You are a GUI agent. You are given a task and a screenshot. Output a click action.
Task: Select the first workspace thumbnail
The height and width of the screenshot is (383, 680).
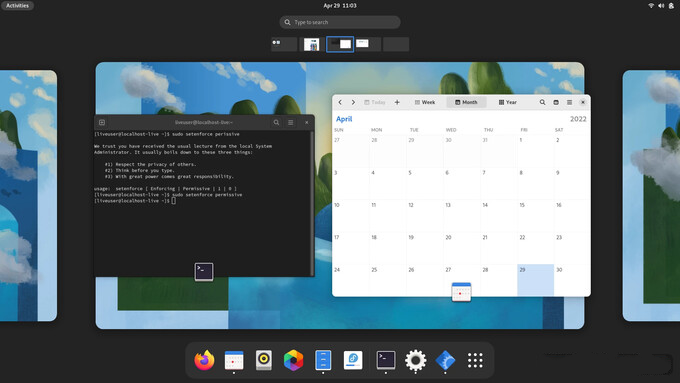[x=284, y=44]
